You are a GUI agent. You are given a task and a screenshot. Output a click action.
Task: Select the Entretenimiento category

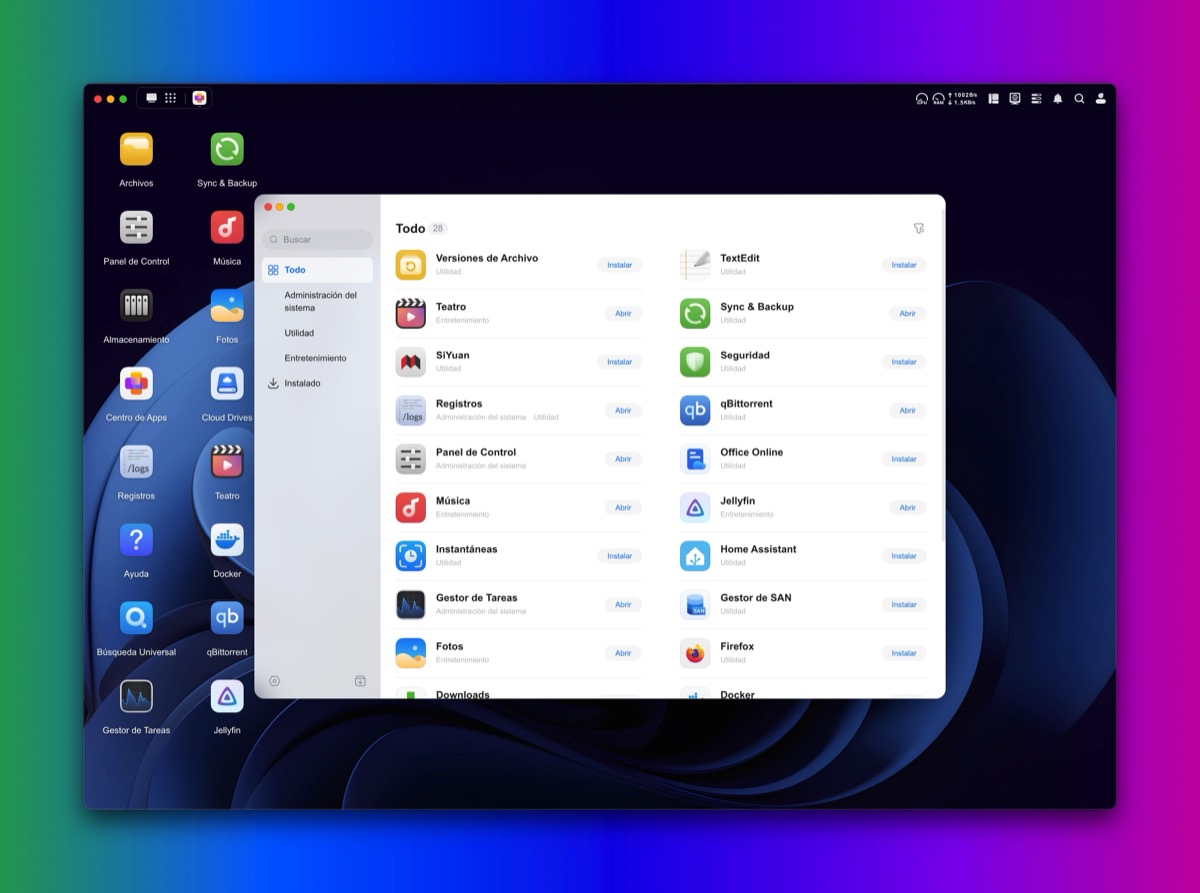click(x=315, y=358)
